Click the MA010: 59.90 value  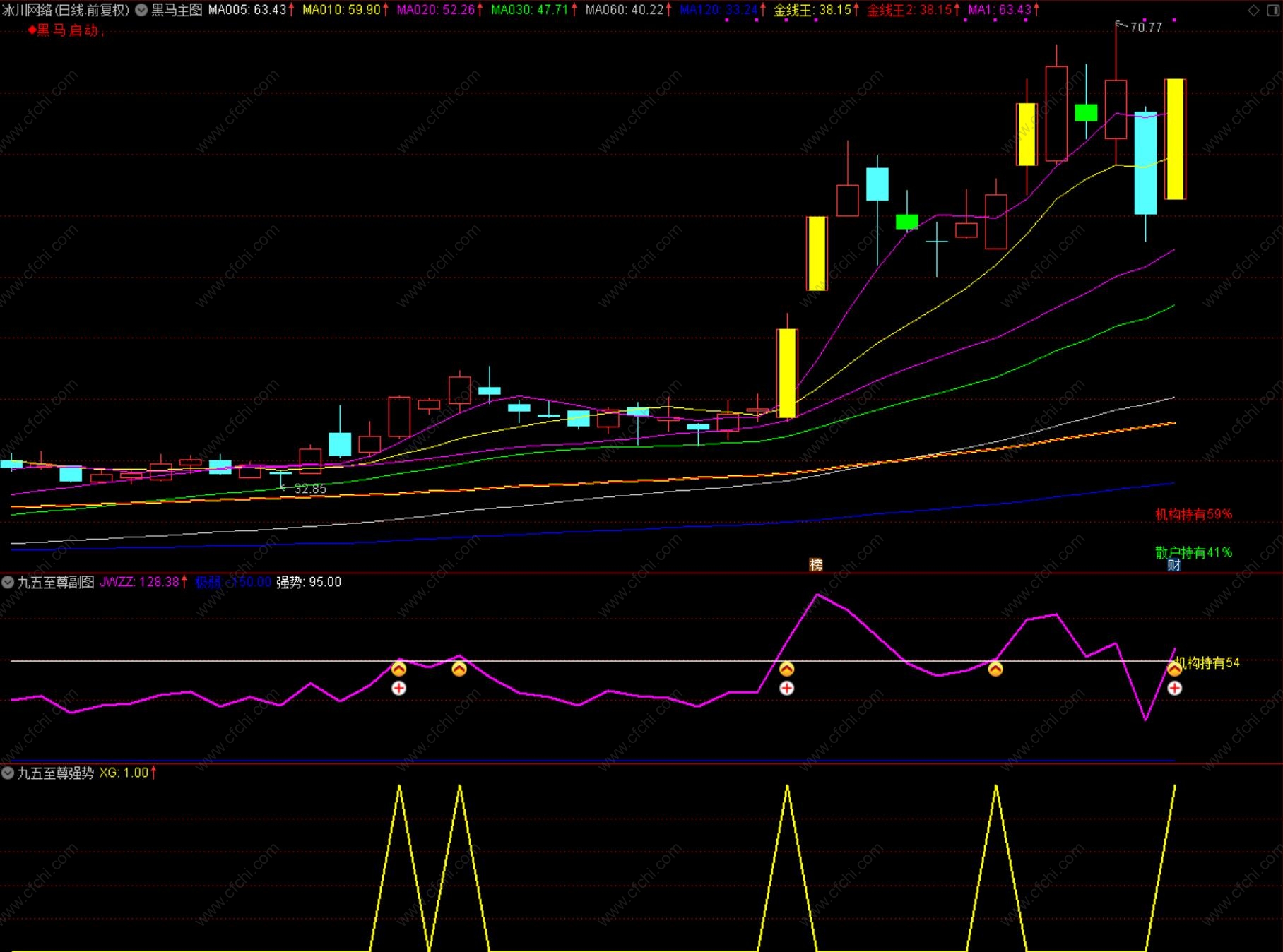click(342, 10)
